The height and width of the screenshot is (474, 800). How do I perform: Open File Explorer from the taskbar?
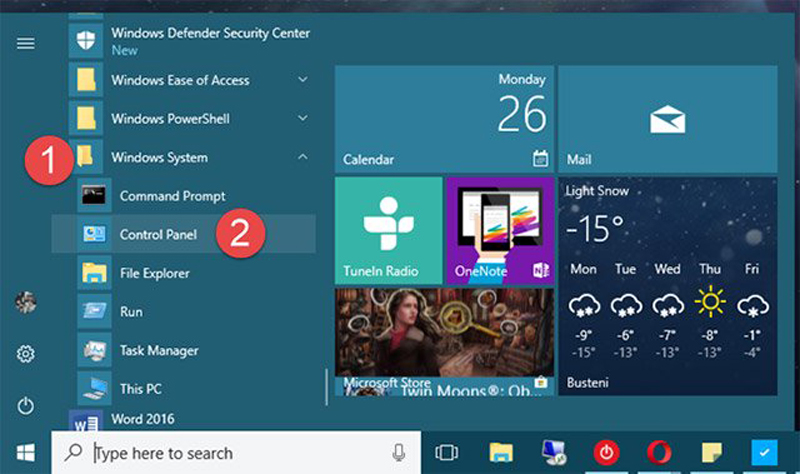coord(501,453)
